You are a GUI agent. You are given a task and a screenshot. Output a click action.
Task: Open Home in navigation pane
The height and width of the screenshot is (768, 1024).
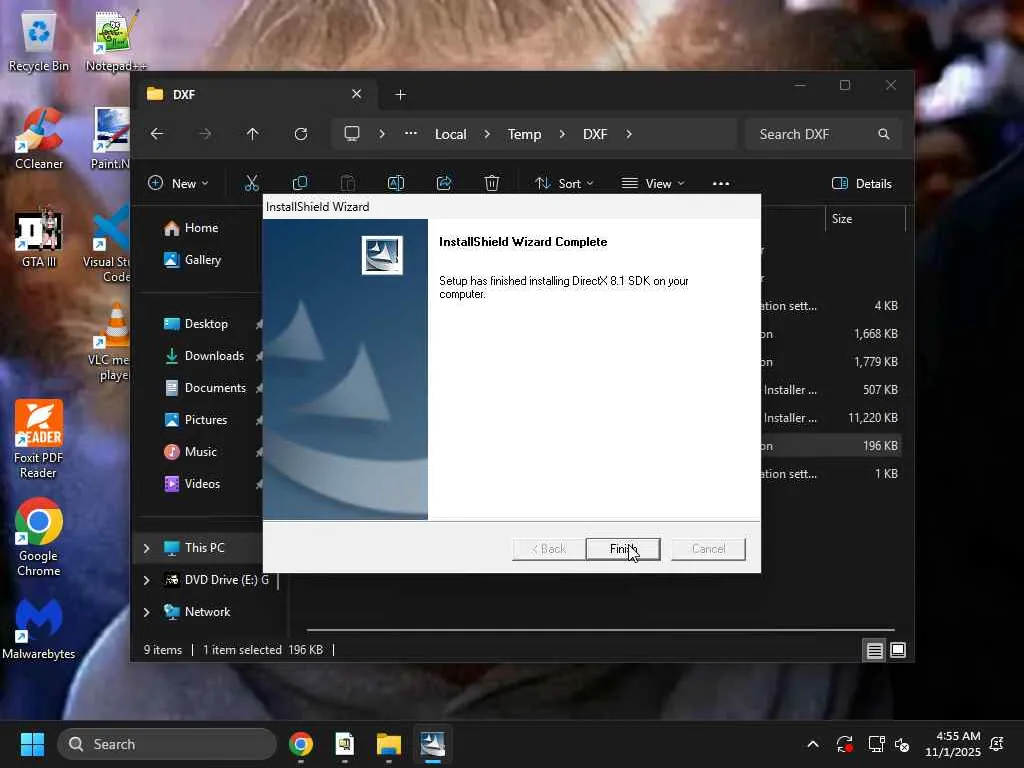point(202,228)
